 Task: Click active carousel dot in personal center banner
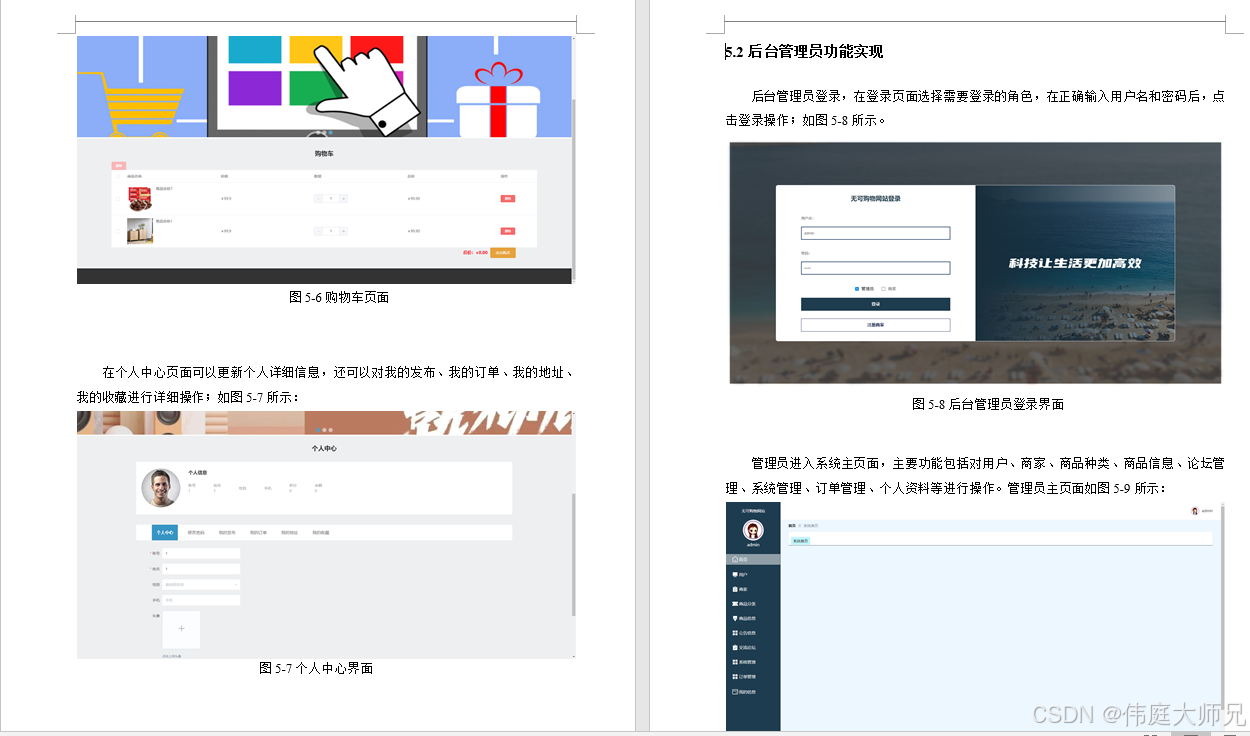pos(318,430)
